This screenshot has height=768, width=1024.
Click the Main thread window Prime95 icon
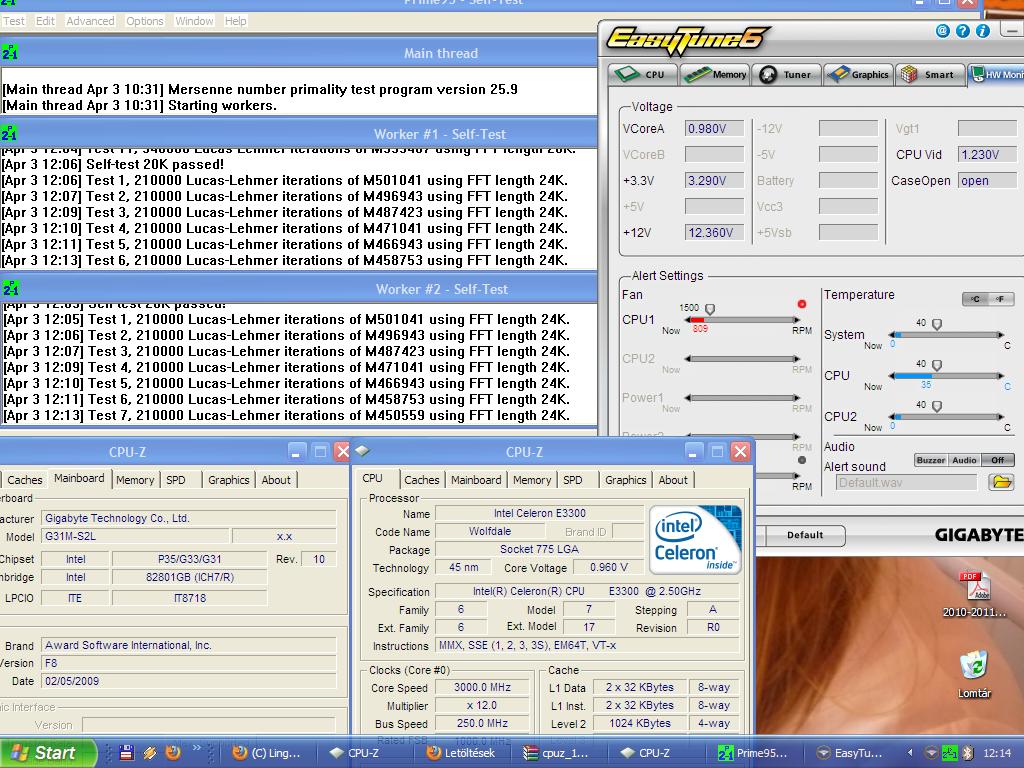click(x=10, y=53)
